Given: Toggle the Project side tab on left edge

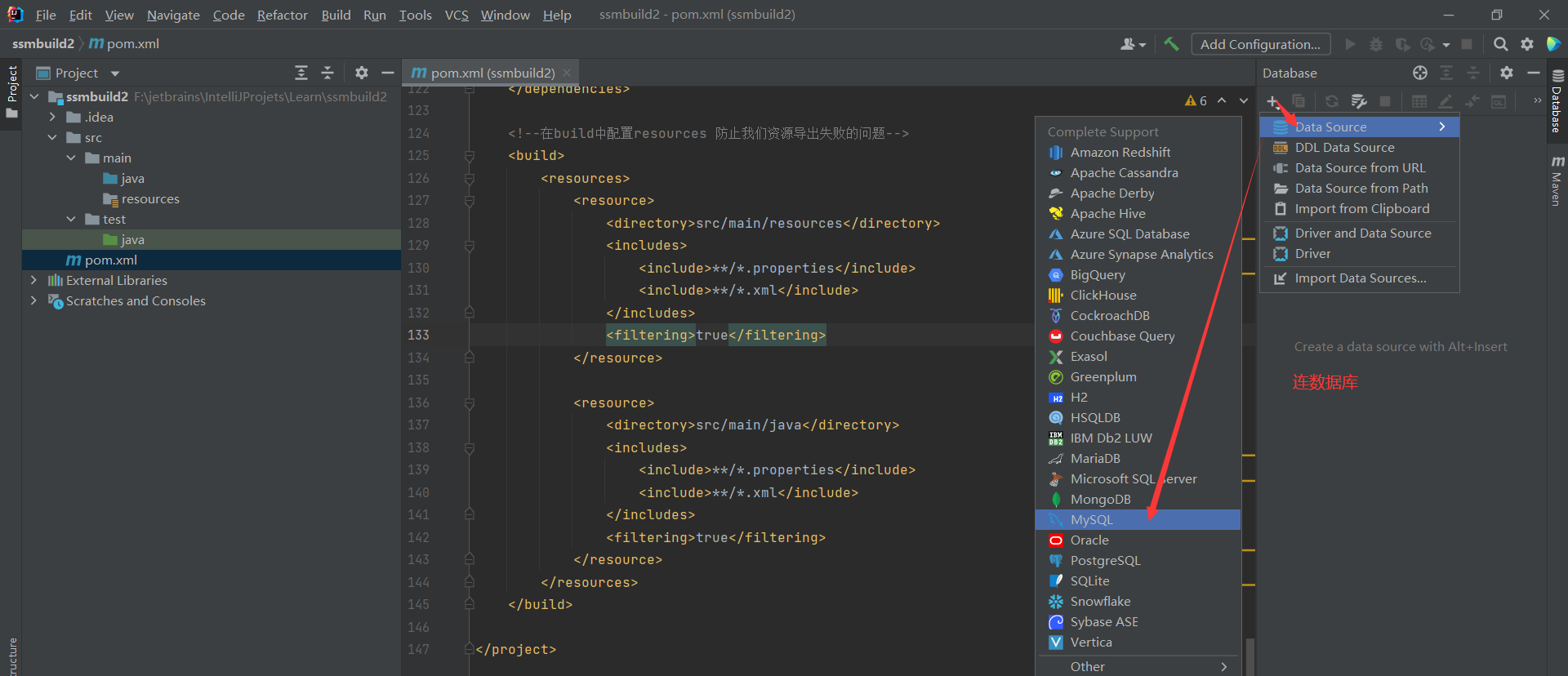Looking at the screenshot, I should (x=11, y=91).
